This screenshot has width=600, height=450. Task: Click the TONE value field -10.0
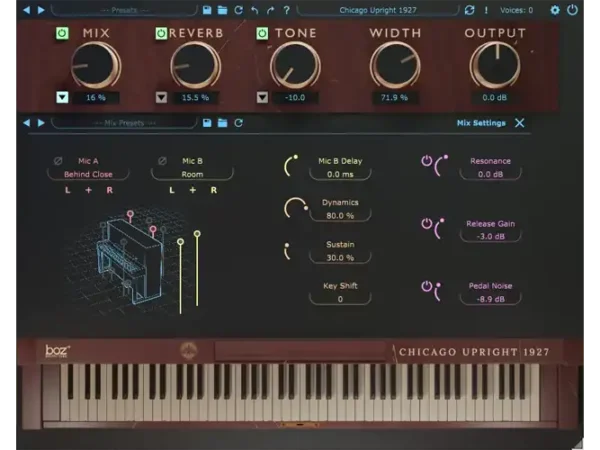(295, 98)
